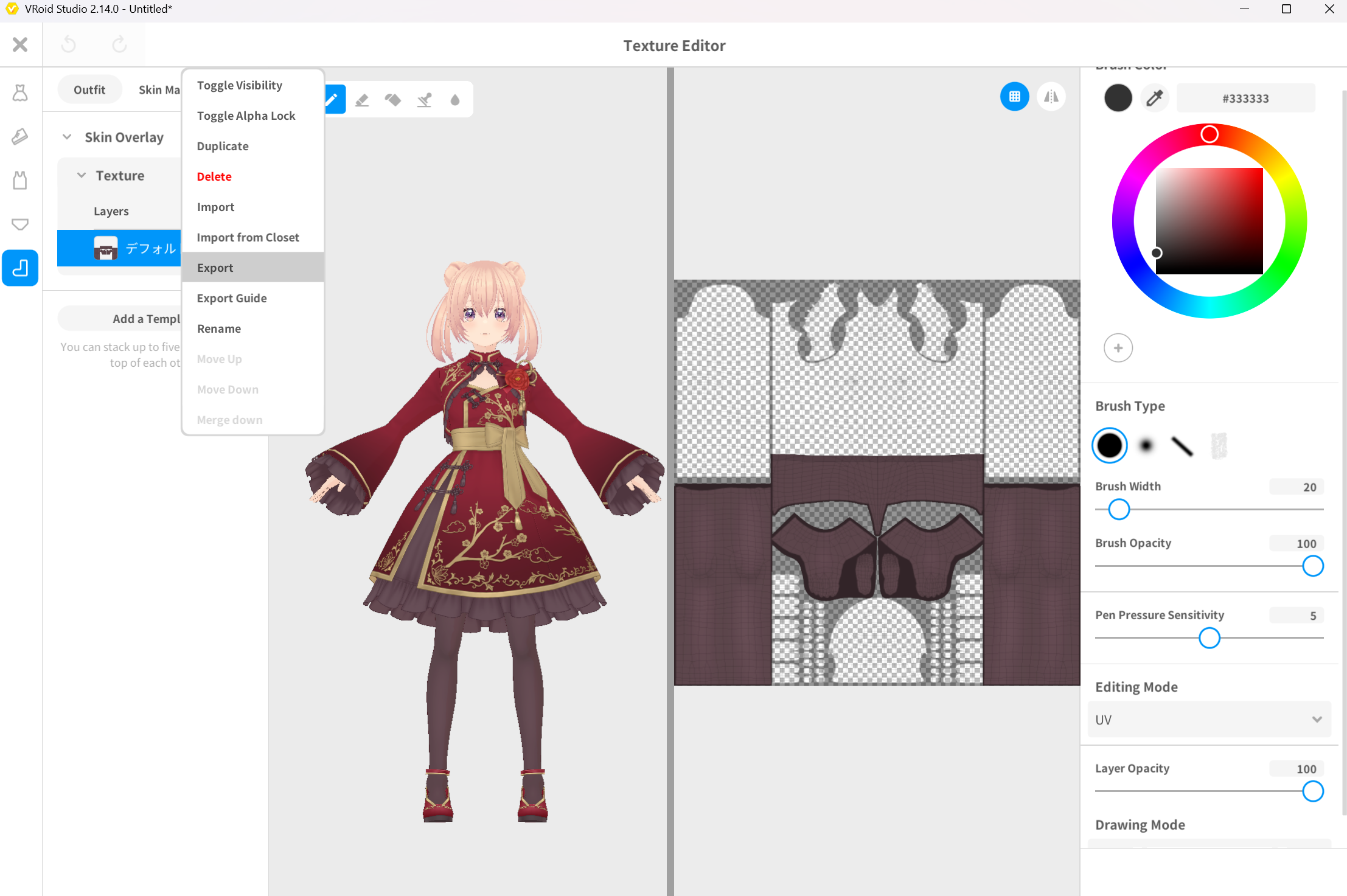Choose Duplicate from the context menu

(x=252, y=146)
